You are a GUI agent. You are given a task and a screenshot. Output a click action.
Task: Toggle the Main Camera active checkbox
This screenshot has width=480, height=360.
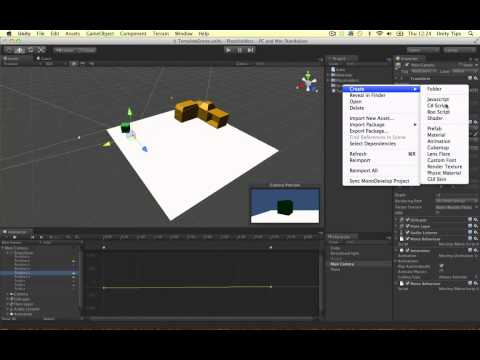click(x=407, y=65)
